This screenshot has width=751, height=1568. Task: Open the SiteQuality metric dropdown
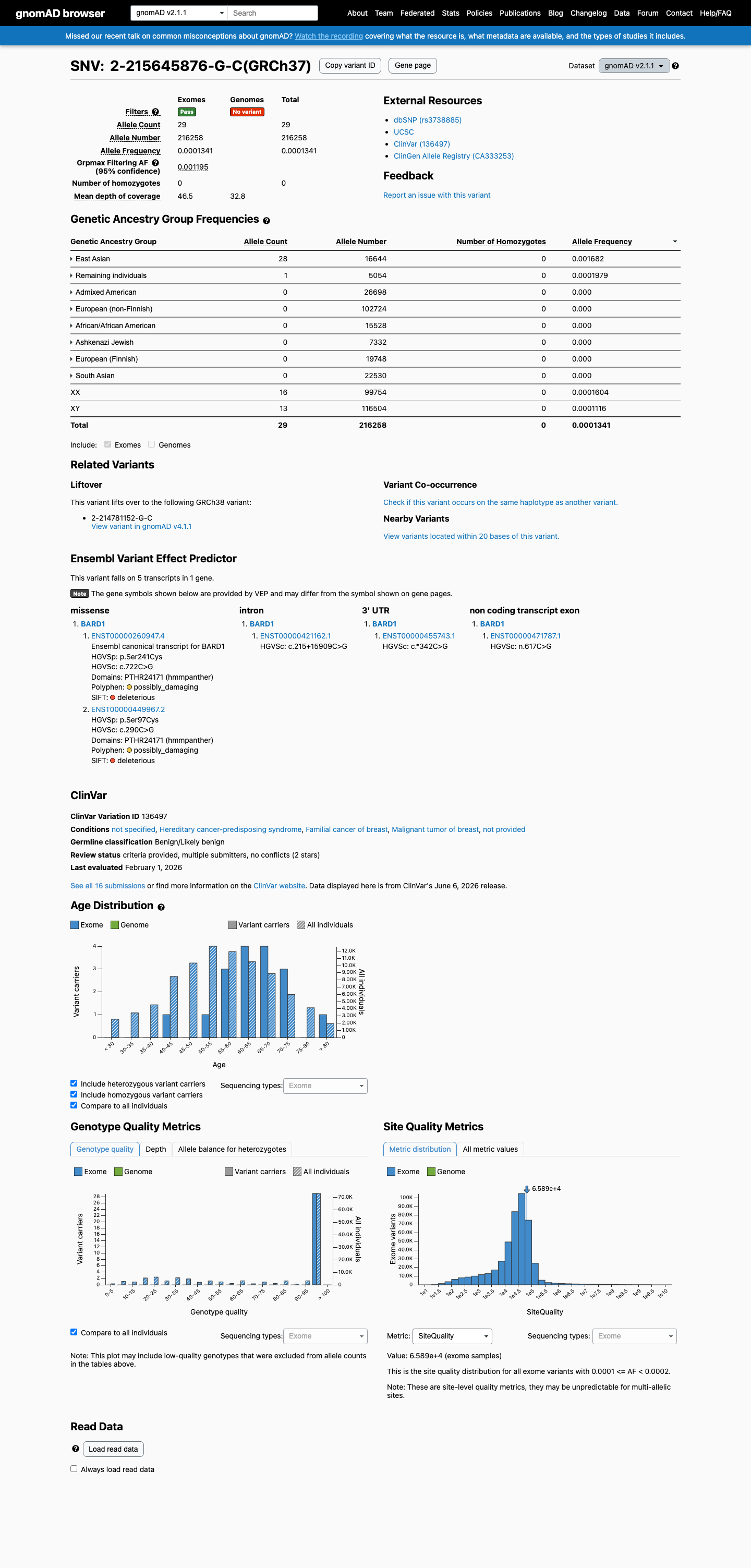452,1336
